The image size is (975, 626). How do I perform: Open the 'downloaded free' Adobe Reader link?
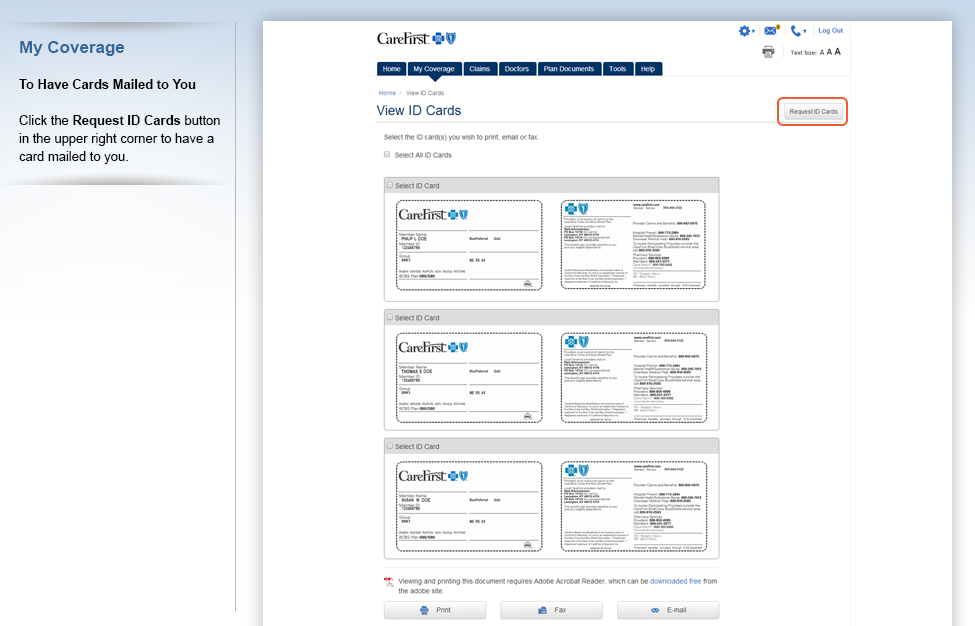coord(675,581)
